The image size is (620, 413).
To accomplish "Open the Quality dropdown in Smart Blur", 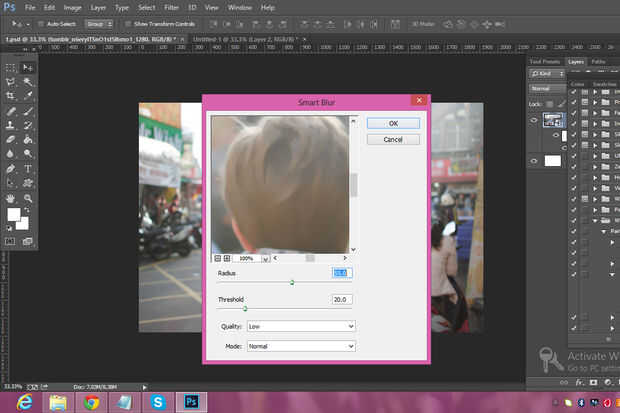I will pyautogui.click(x=301, y=325).
